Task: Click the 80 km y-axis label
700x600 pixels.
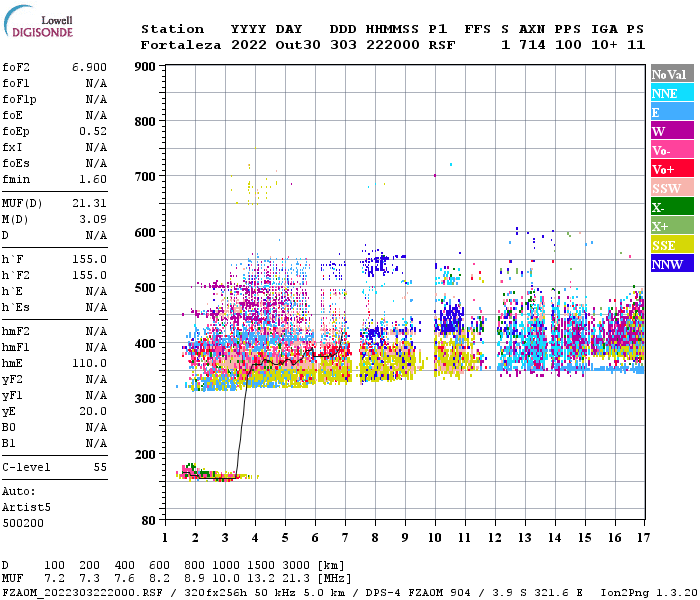Action: pyautogui.click(x=149, y=521)
